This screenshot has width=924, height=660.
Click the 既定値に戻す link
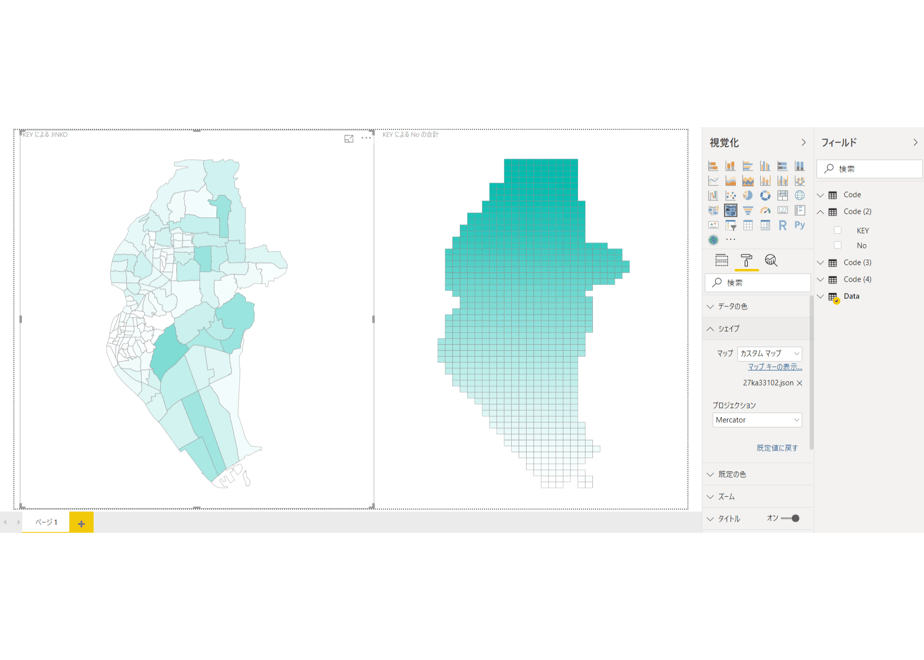[777, 448]
